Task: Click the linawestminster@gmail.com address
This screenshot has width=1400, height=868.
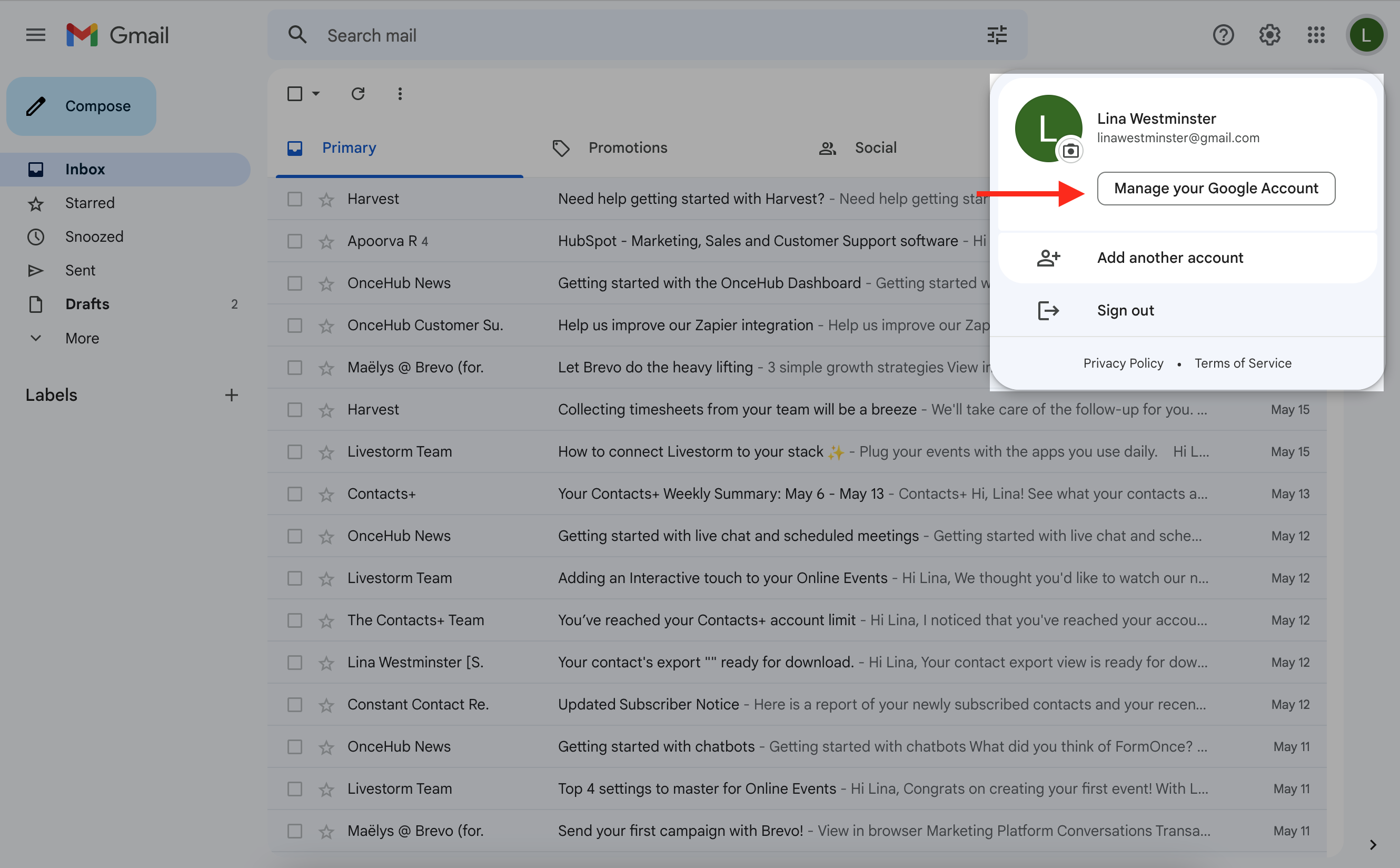Action: click(x=1177, y=138)
